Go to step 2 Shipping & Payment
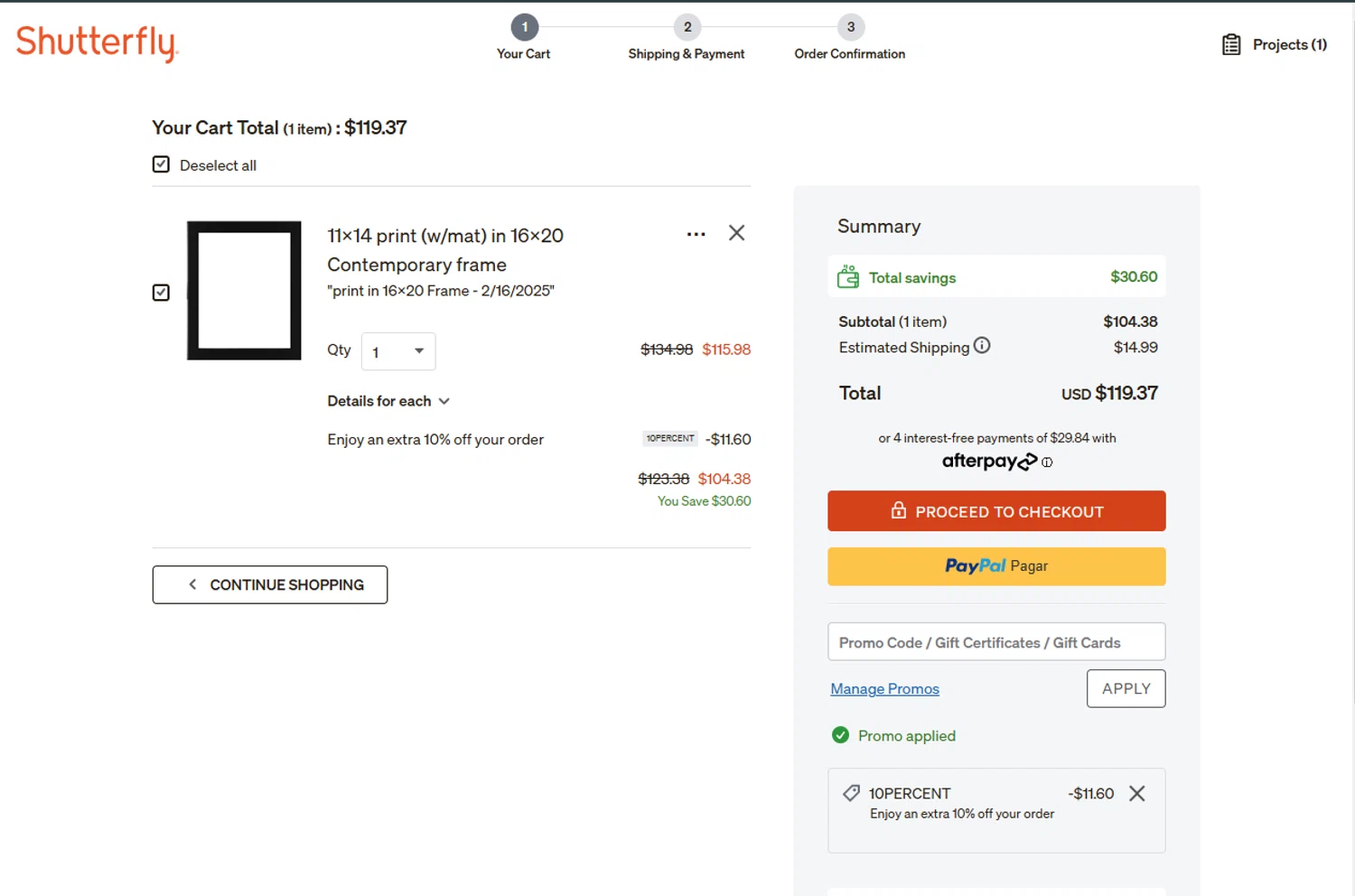1355x896 pixels. click(687, 38)
